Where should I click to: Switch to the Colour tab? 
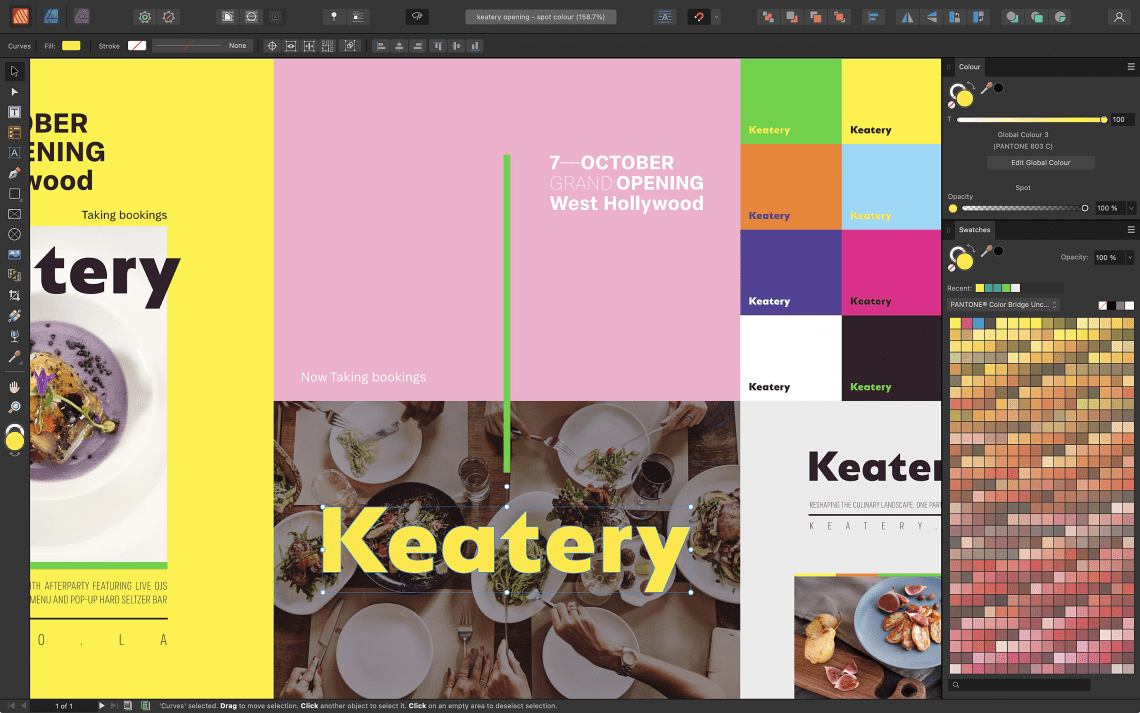tap(969, 67)
